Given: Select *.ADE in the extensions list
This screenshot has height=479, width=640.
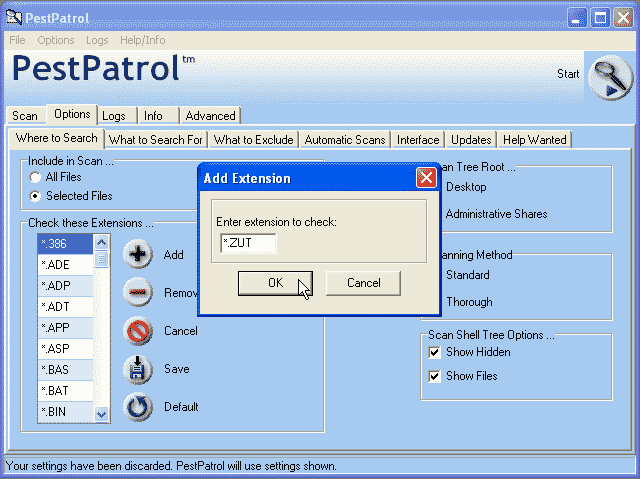Looking at the screenshot, I should pos(65,265).
